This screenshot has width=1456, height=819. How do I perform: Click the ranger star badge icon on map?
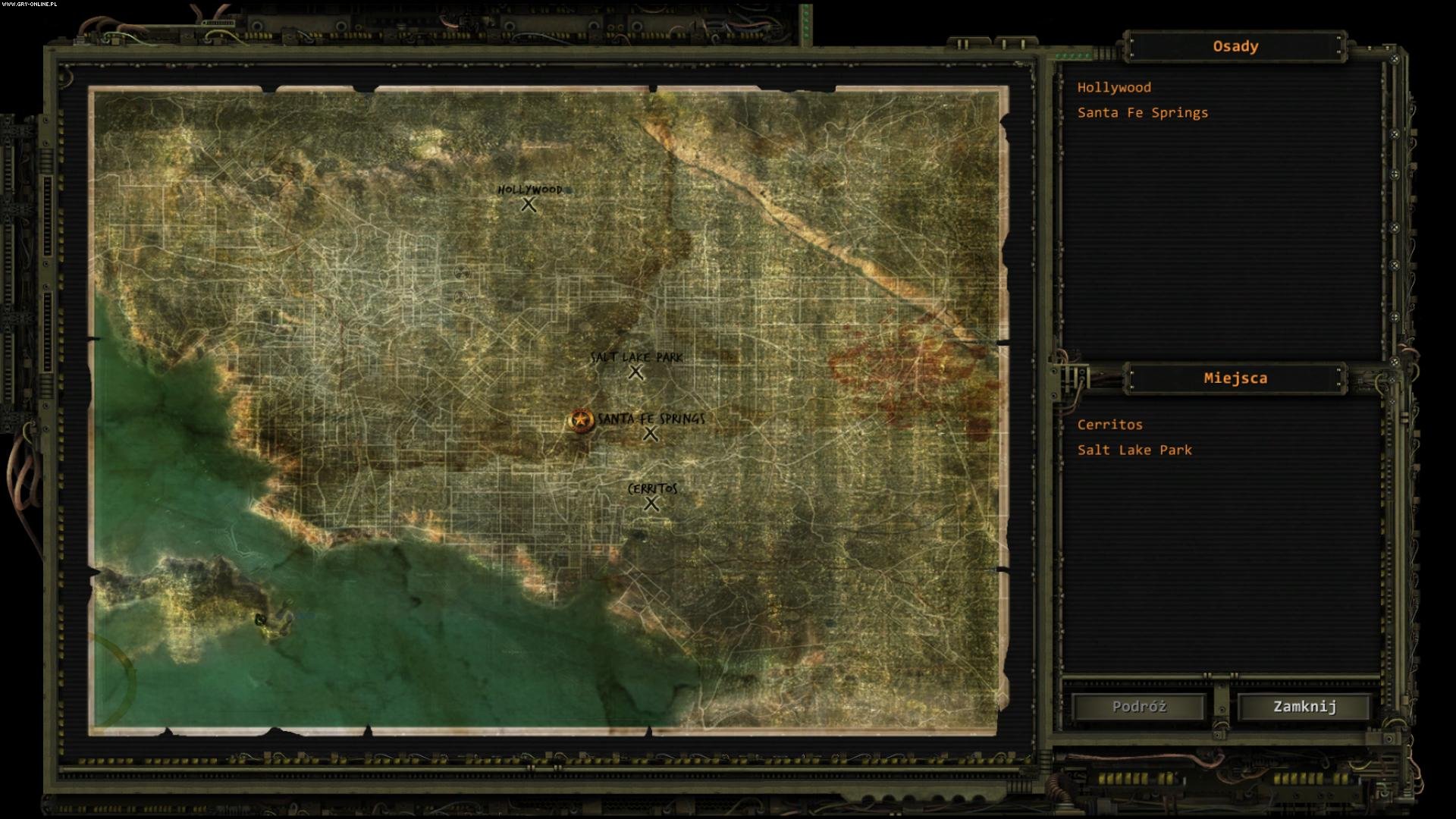pos(581,419)
